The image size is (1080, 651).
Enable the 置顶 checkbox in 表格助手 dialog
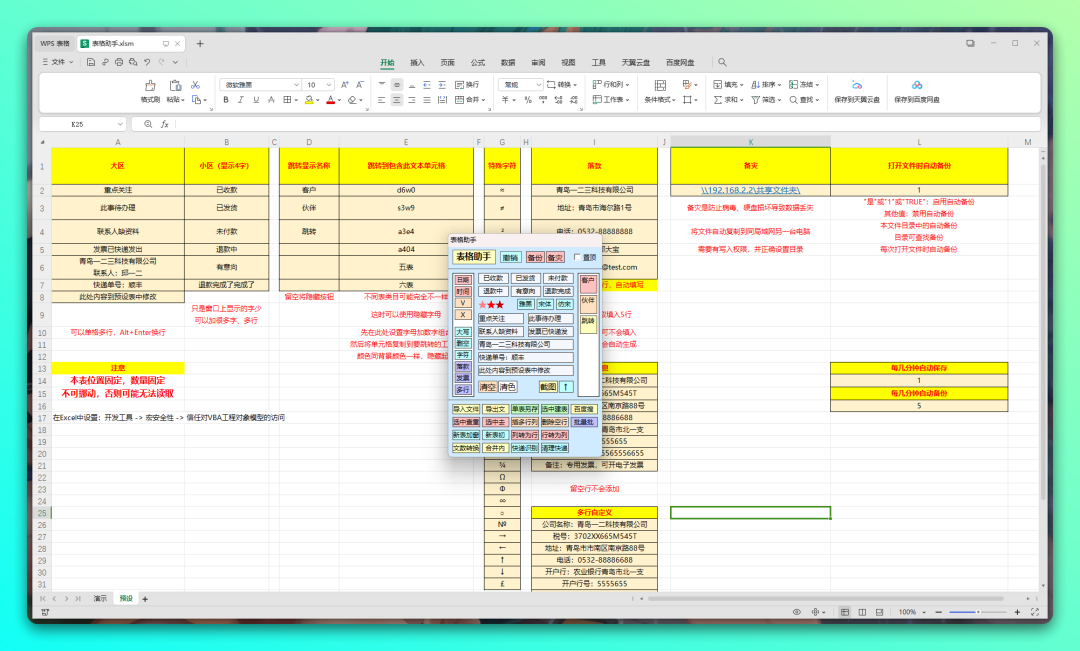click(577, 257)
